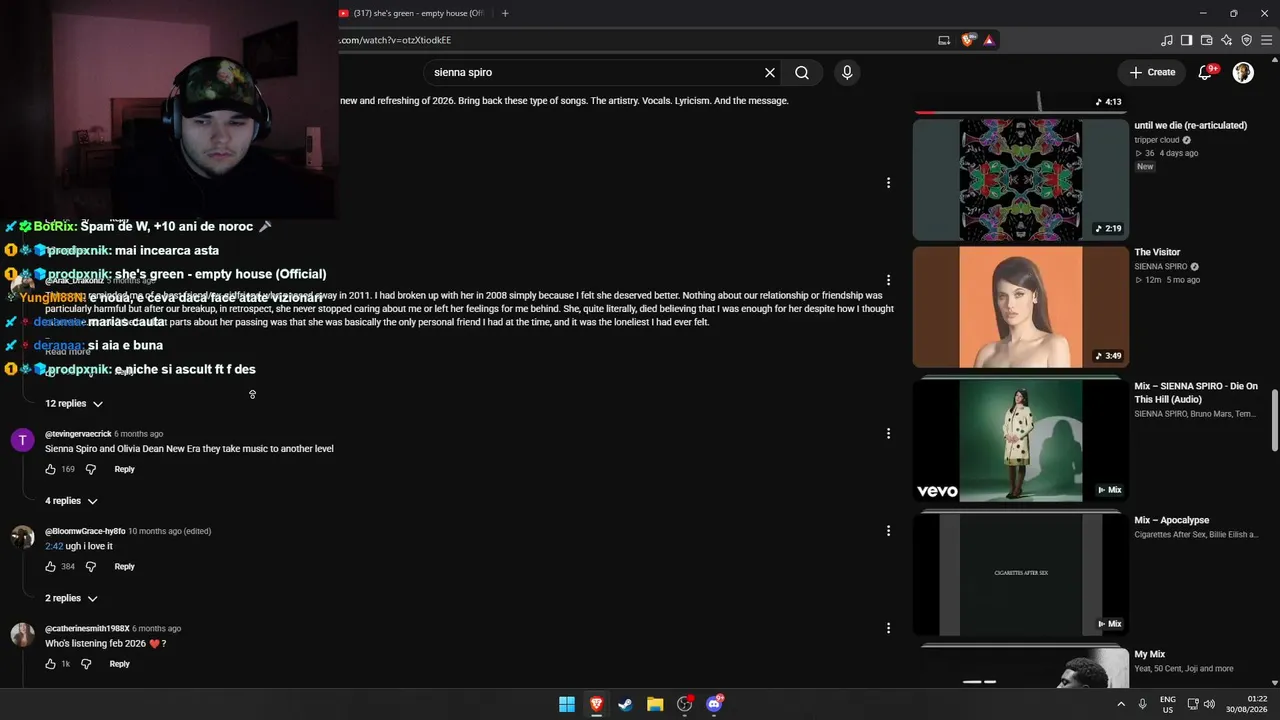The width and height of the screenshot is (1280, 720).
Task: Open options menu for the 2011 story comment
Action: click(888, 280)
